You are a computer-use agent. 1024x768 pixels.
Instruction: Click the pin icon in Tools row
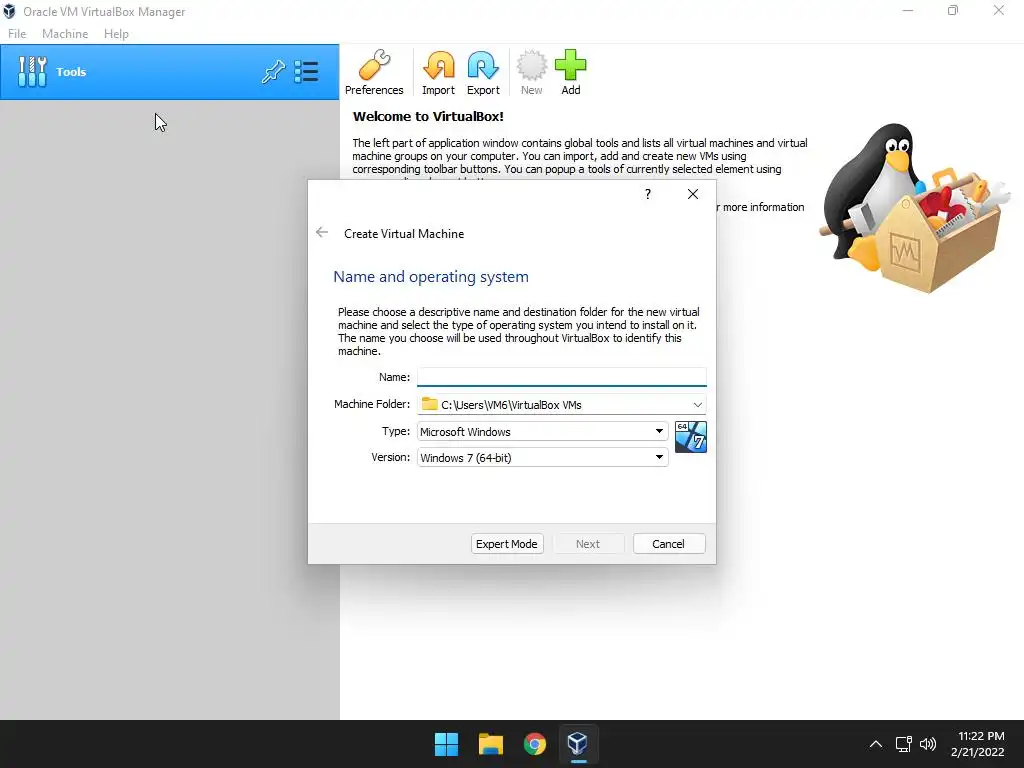point(273,72)
